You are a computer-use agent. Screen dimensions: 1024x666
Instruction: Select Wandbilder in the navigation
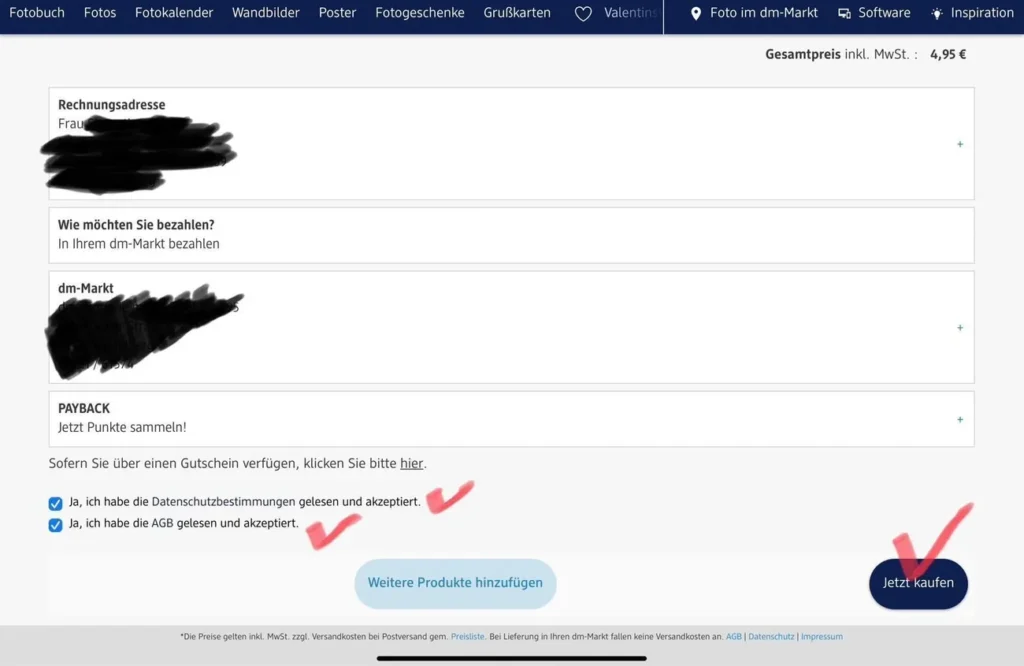pyautogui.click(x=265, y=13)
